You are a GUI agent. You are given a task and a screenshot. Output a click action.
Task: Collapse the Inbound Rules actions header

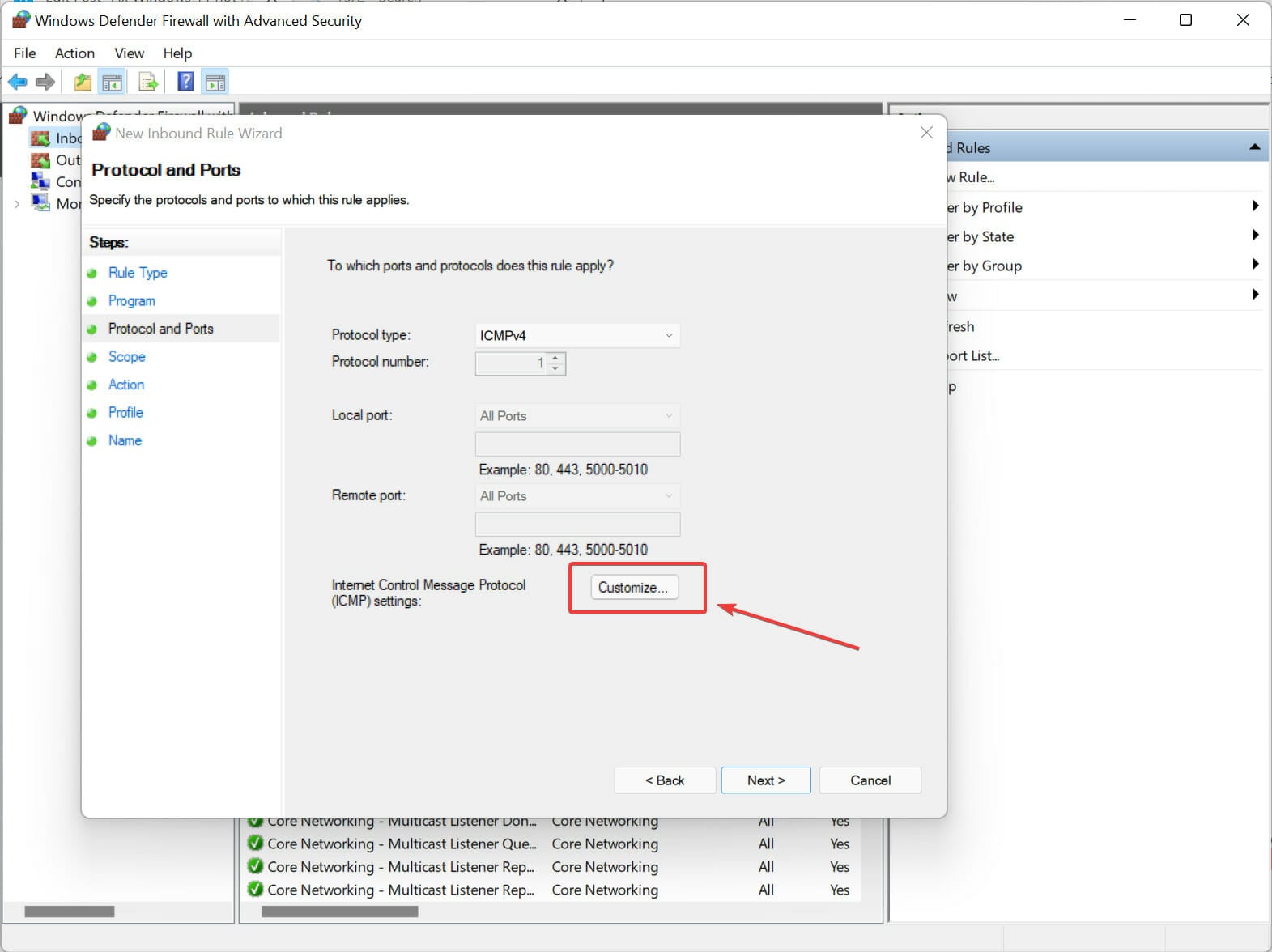[x=1254, y=147]
